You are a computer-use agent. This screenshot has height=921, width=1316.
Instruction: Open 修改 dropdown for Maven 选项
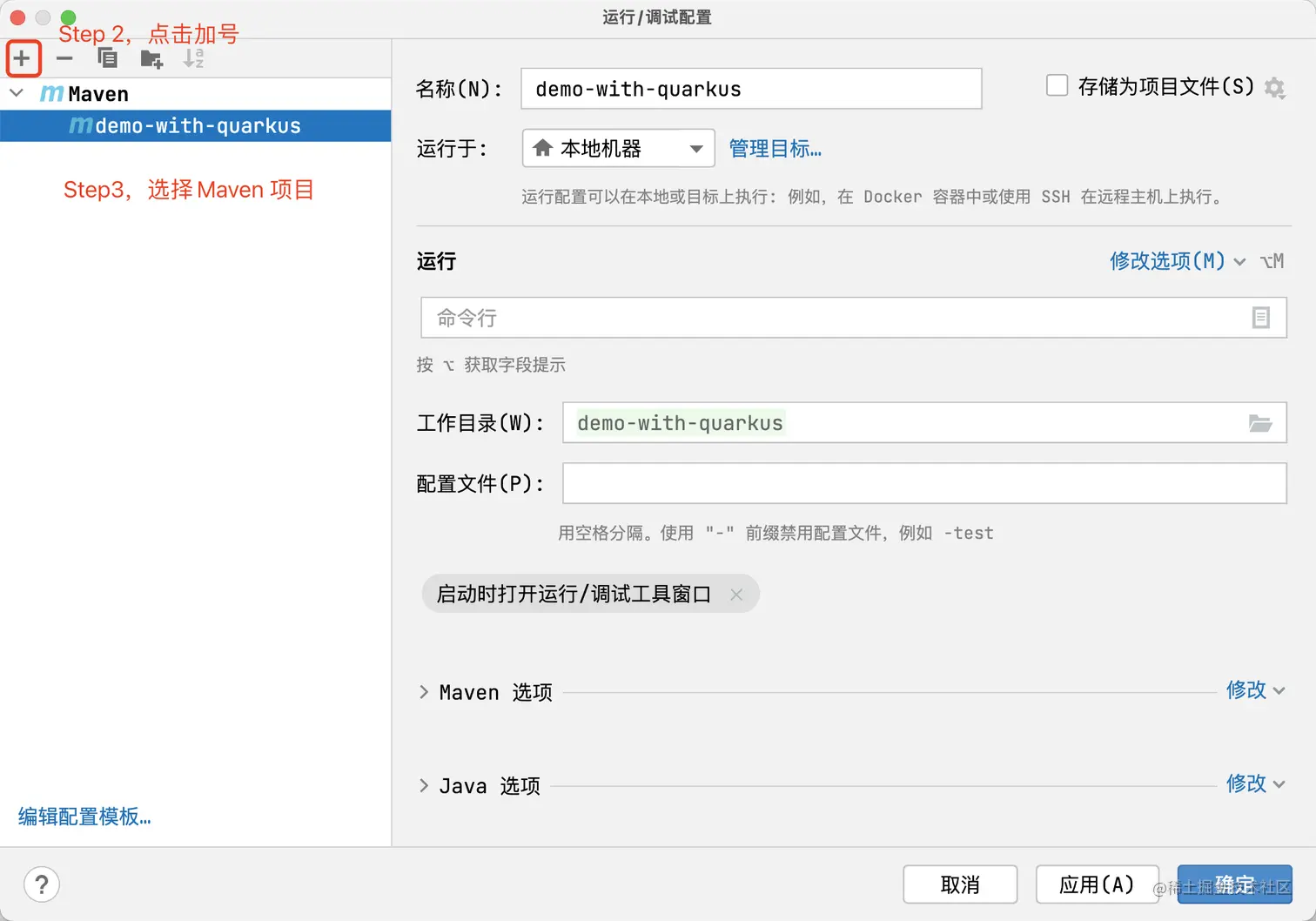(x=1255, y=690)
